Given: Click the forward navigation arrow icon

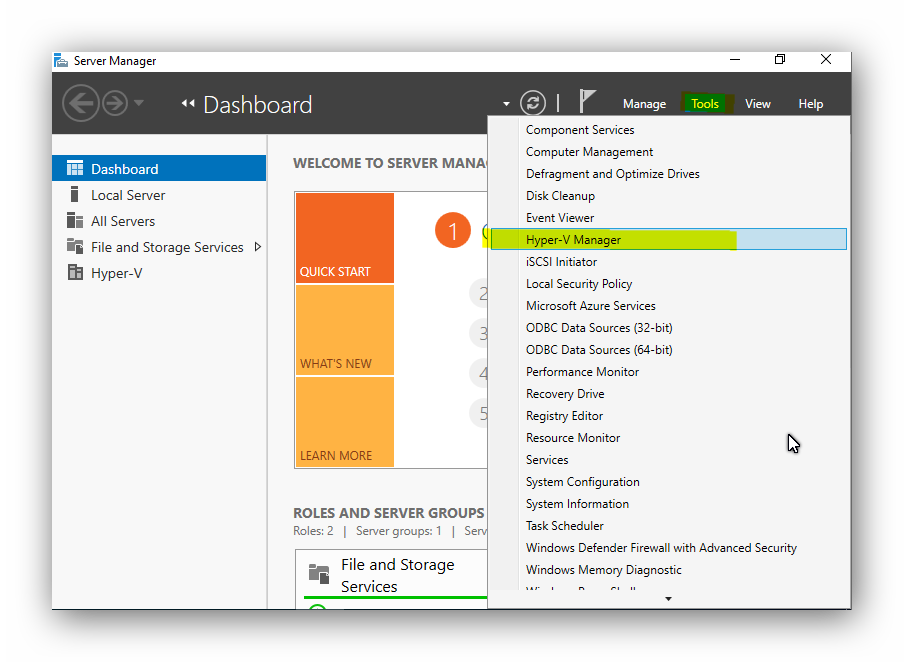Looking at the screenshot, I should tap(115, 103).
